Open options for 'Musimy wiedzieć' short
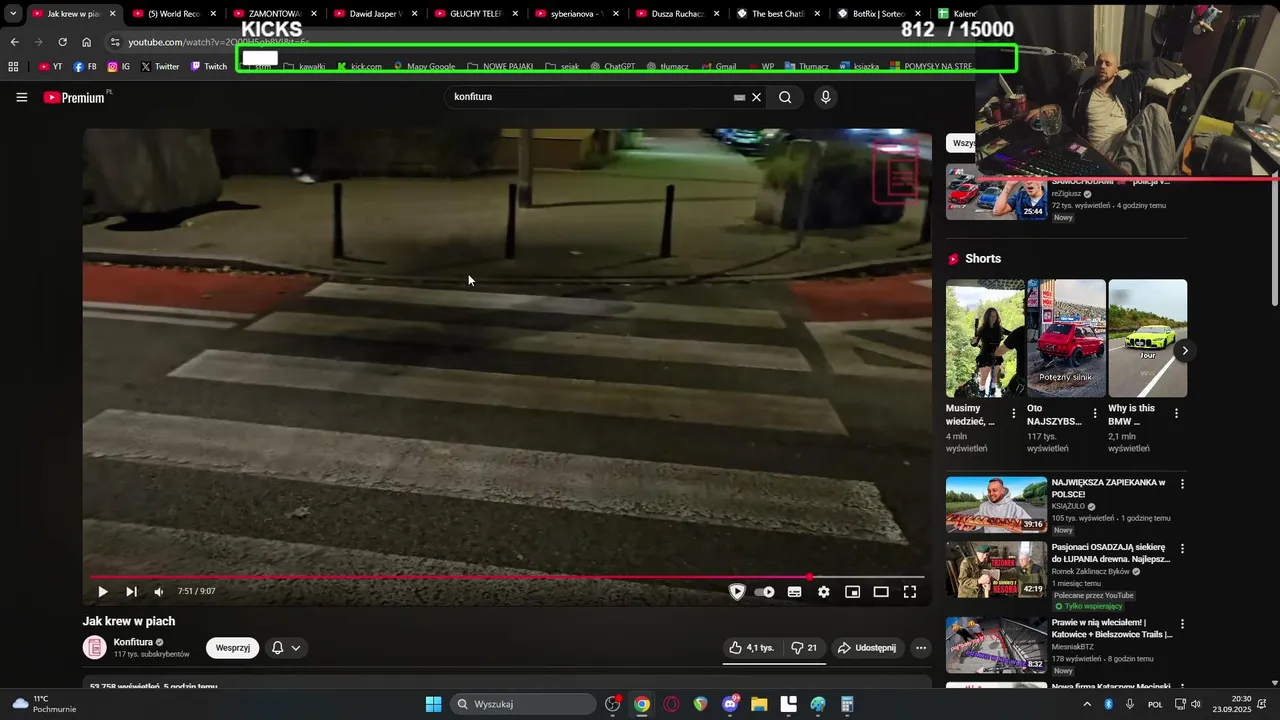 1013,413
